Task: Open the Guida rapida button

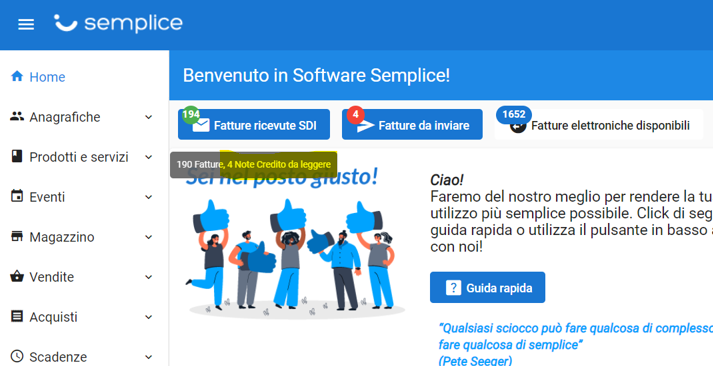Action: click(x=487, y=287)
